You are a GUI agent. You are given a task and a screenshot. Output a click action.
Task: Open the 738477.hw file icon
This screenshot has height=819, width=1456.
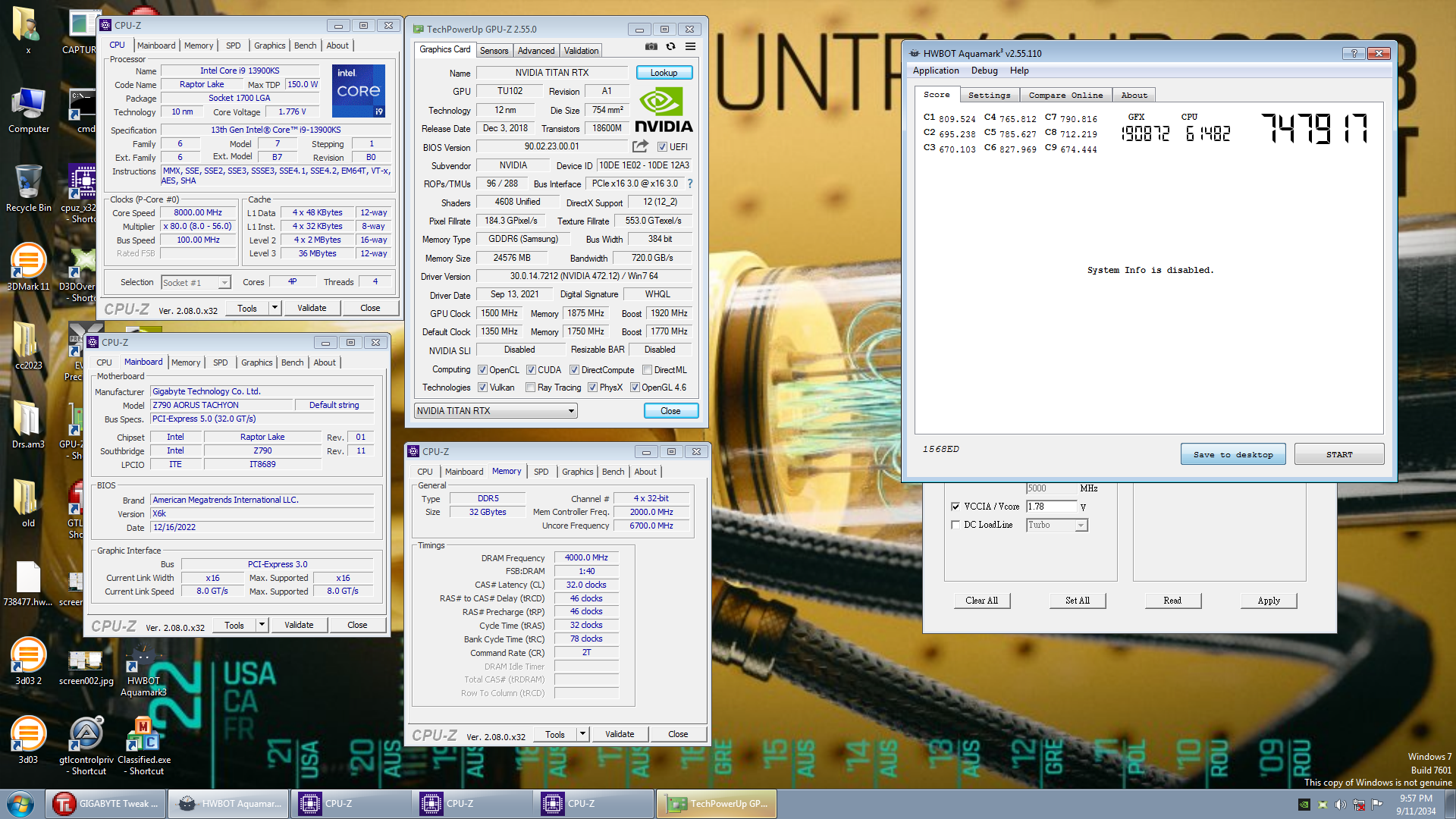click(28, 583)
